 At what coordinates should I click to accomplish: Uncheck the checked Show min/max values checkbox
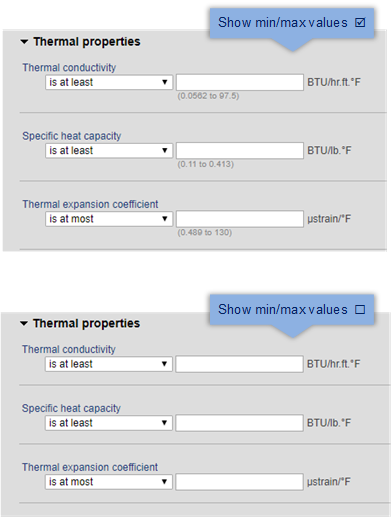click(360, 23)
